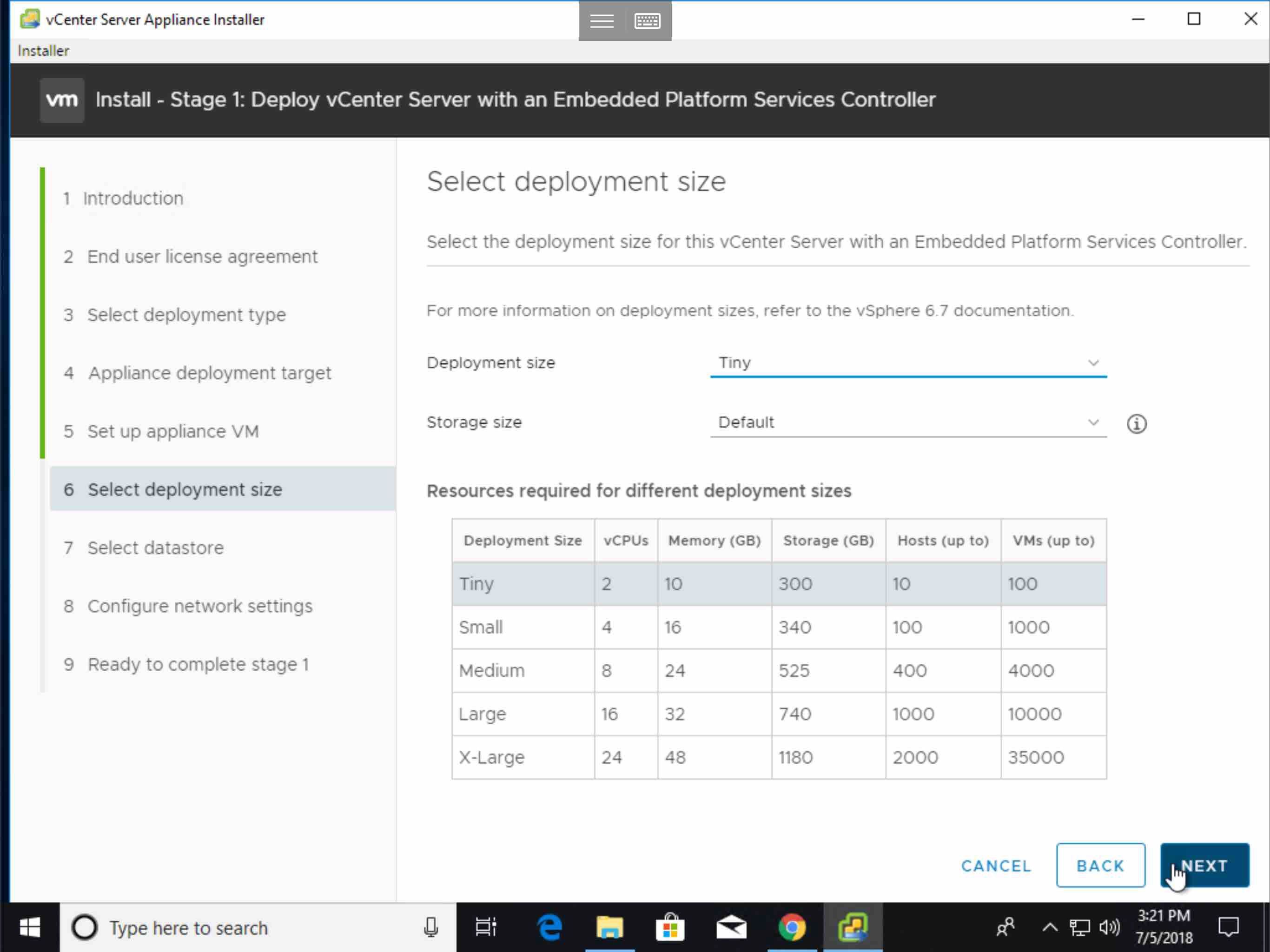This screenshot has height=952, width=1270.
Task: Minimize the installer window
Action: click(x=1138, y=19)
